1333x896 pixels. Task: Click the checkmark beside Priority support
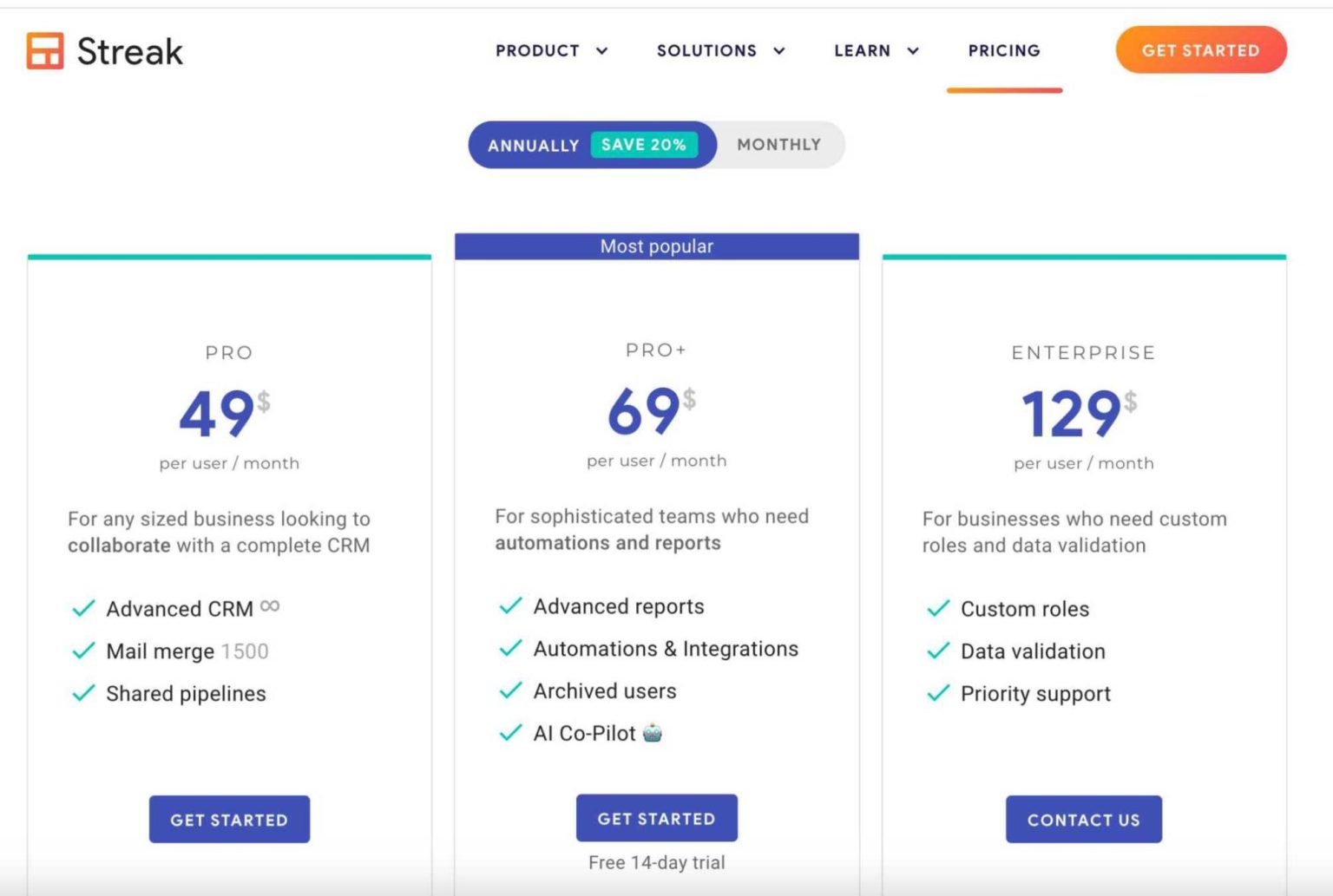pos(937,693)
